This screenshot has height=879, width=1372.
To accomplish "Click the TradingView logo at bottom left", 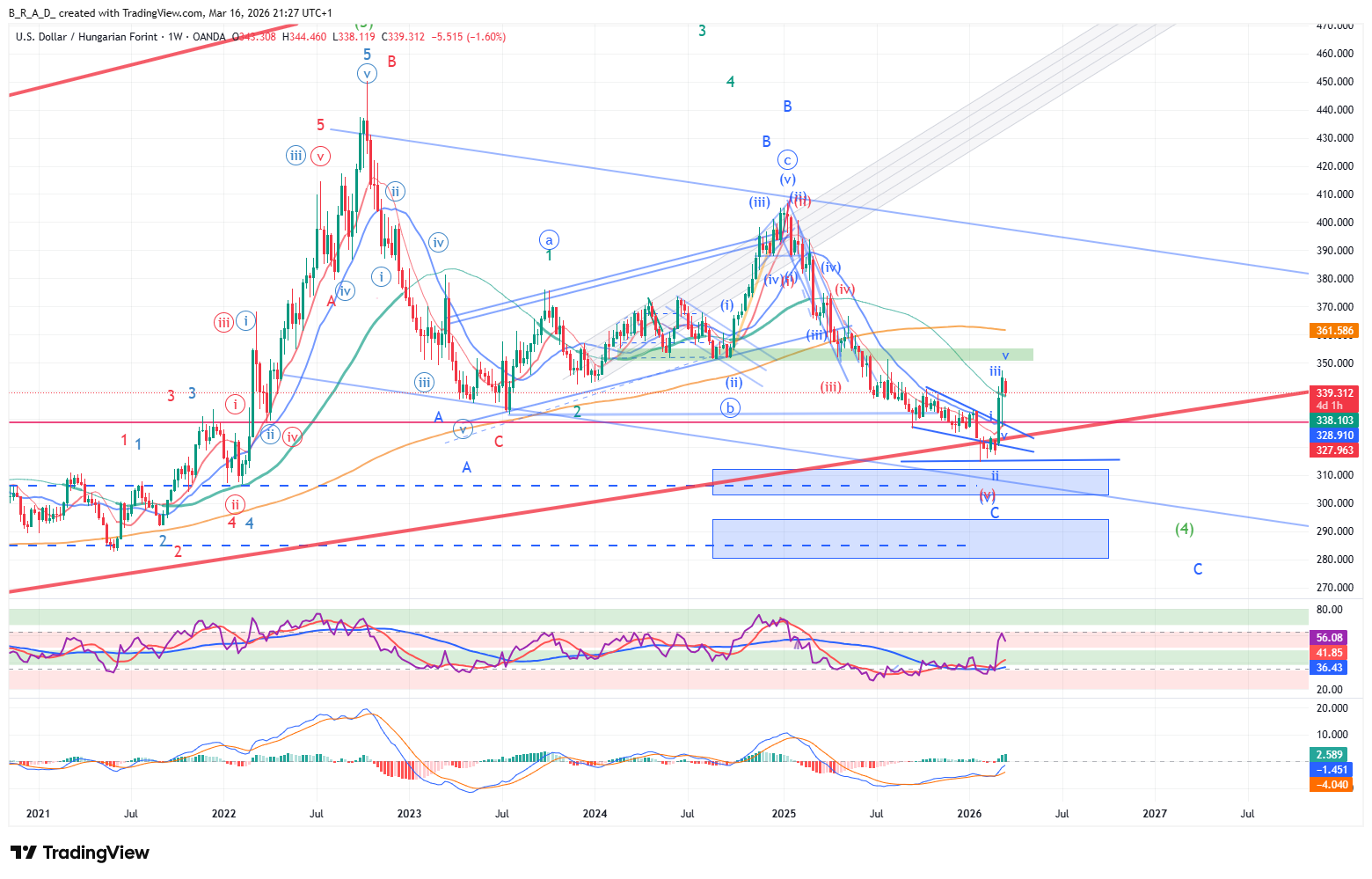I will coord(80,853).
